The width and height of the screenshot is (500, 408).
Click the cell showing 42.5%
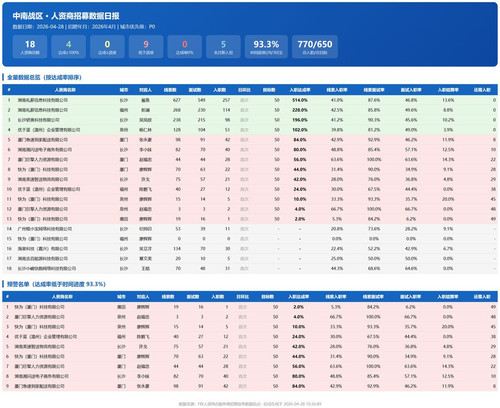tap(337, 110)
